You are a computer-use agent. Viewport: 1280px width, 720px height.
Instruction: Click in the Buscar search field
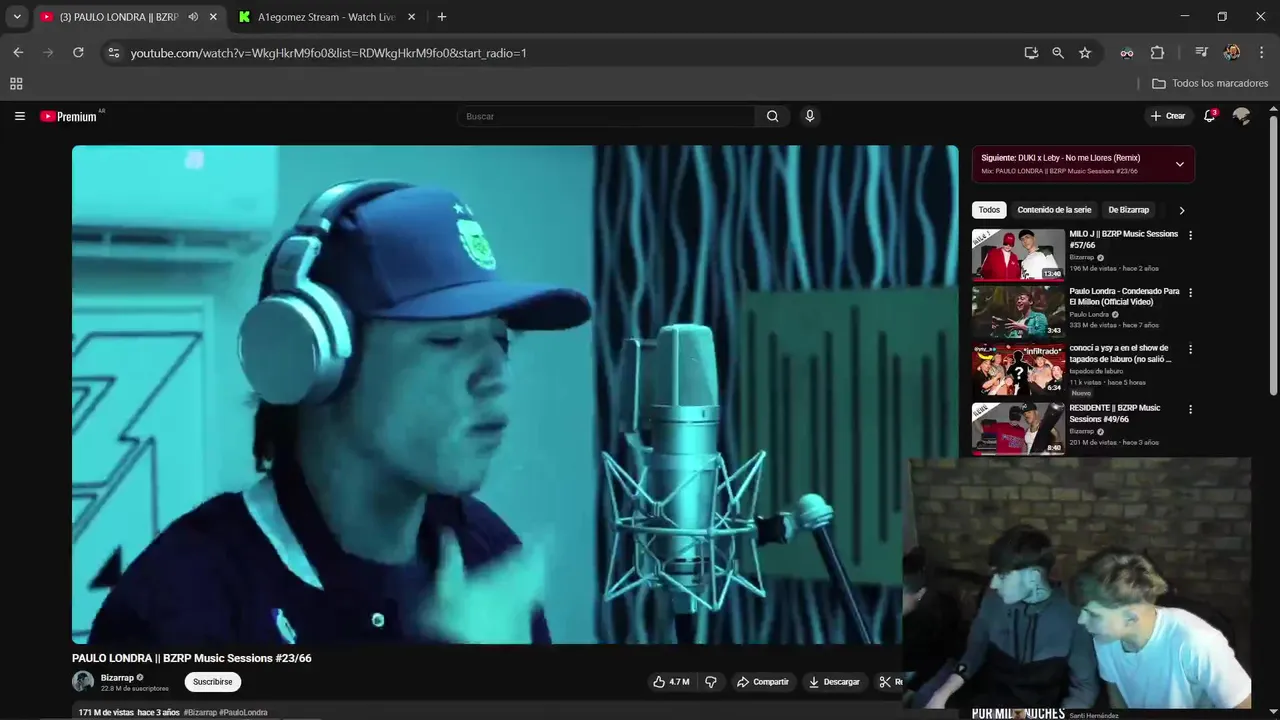[x=606, y=116]
